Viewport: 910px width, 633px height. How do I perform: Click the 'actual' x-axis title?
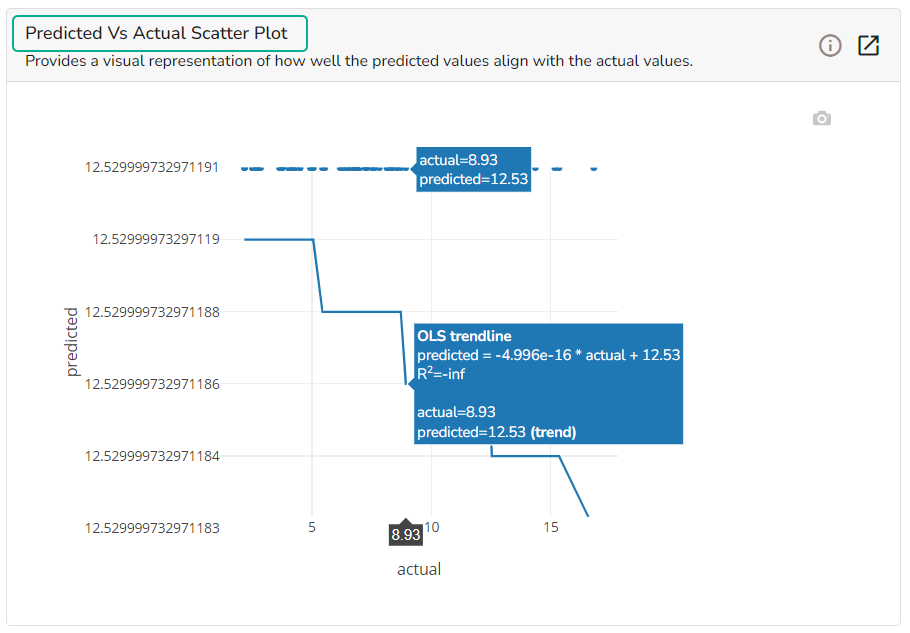point(419,569)
